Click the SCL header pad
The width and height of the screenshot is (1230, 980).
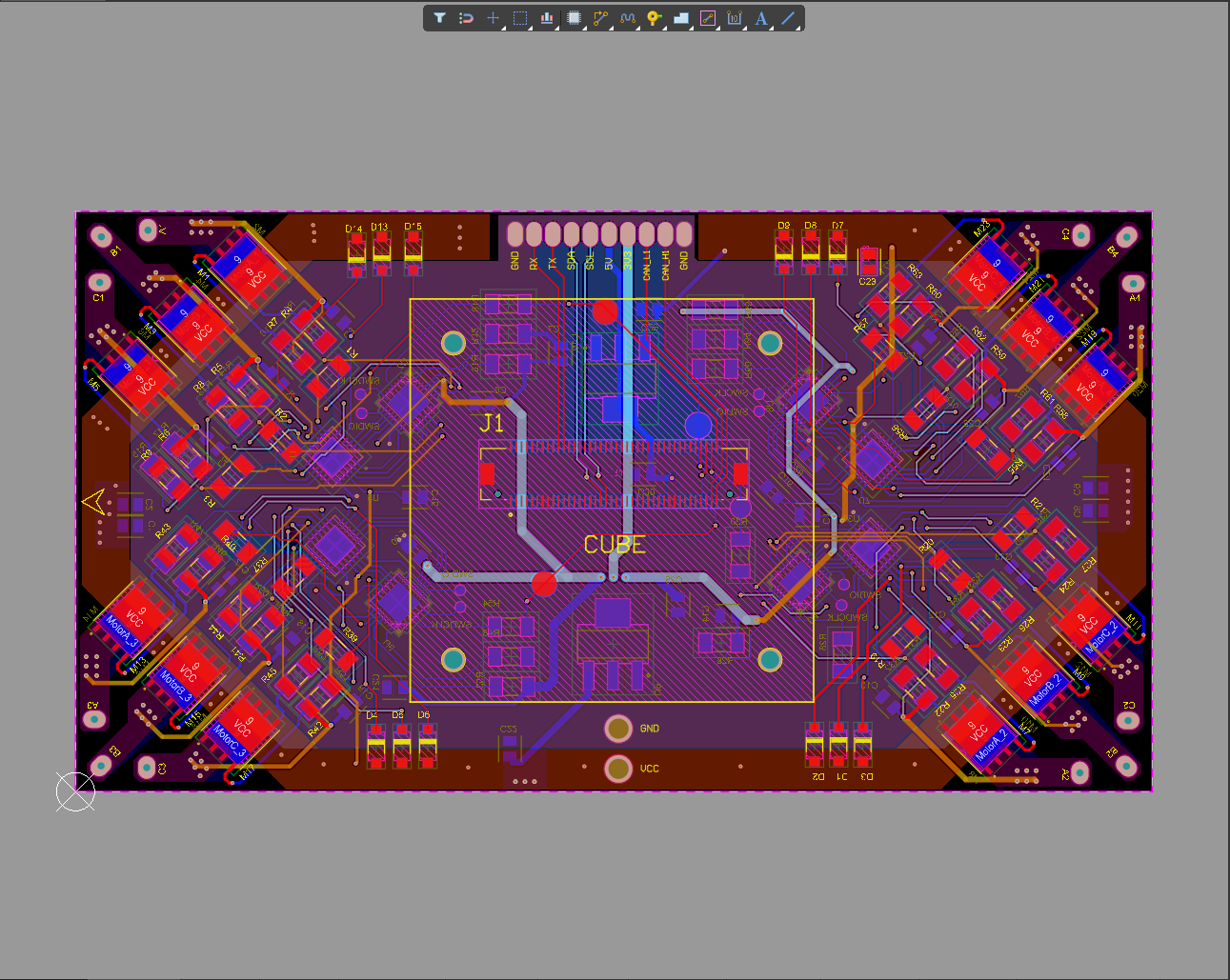pos(590,234)
